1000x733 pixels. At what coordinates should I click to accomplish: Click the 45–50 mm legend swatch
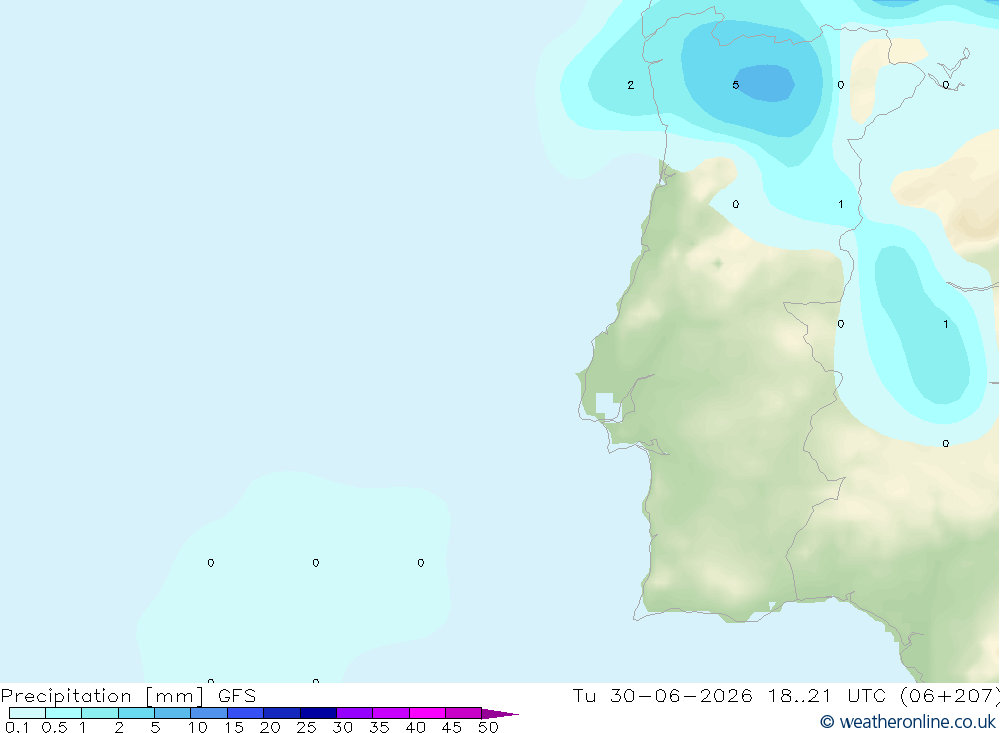pyautogui.click(x=464, y=713)
